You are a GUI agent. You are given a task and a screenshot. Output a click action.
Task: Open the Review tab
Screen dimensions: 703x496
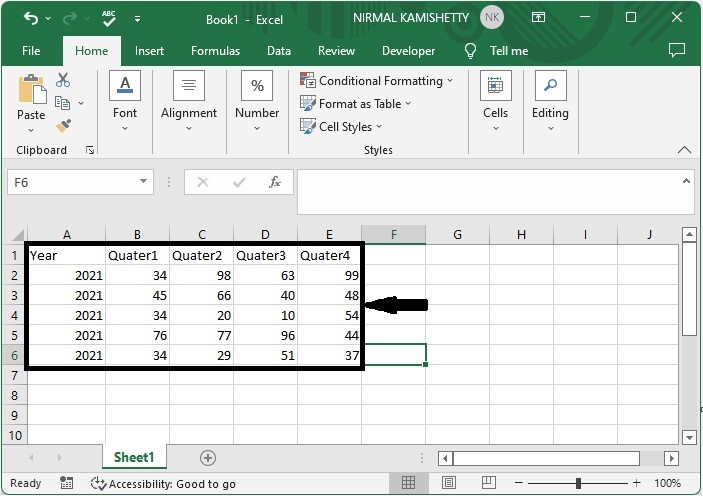tap(336, 51)
